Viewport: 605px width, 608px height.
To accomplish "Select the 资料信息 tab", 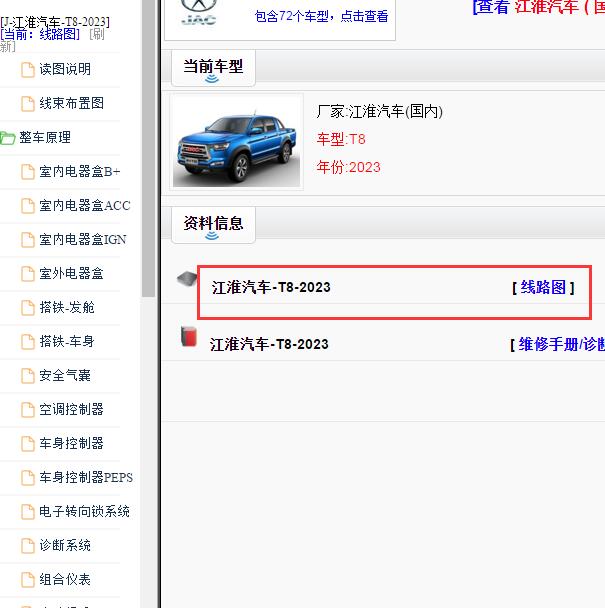I will click(x=213, y=225).
